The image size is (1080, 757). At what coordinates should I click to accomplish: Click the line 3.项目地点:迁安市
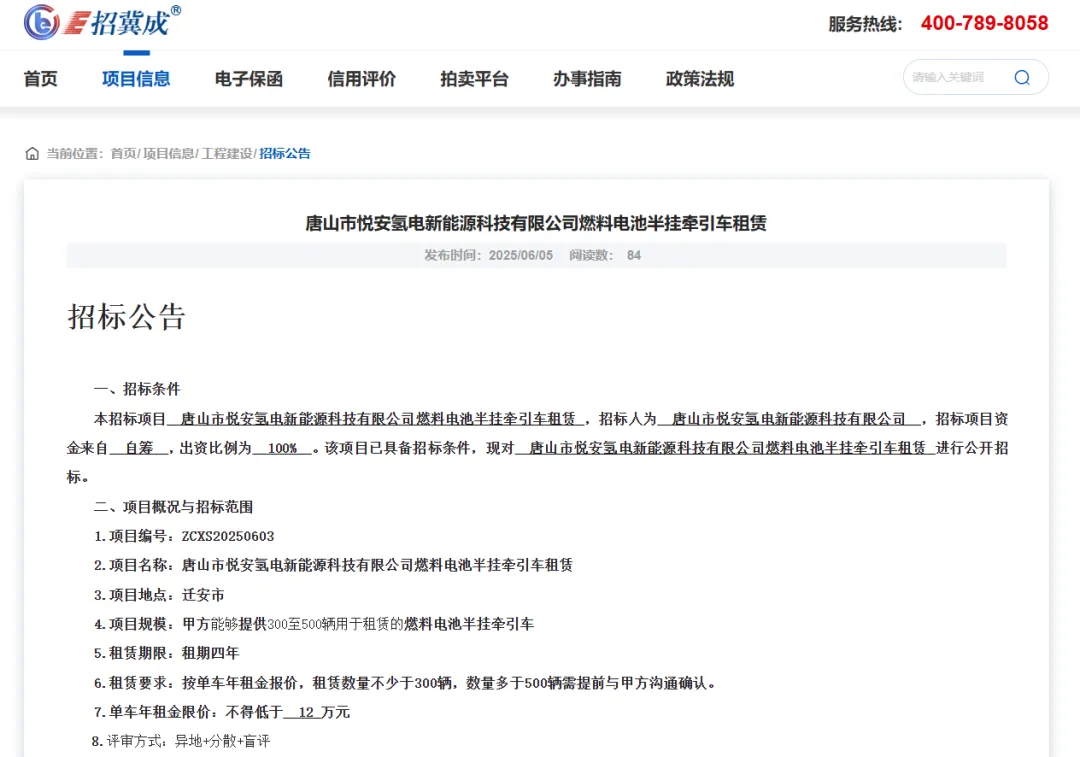point(159,595)
